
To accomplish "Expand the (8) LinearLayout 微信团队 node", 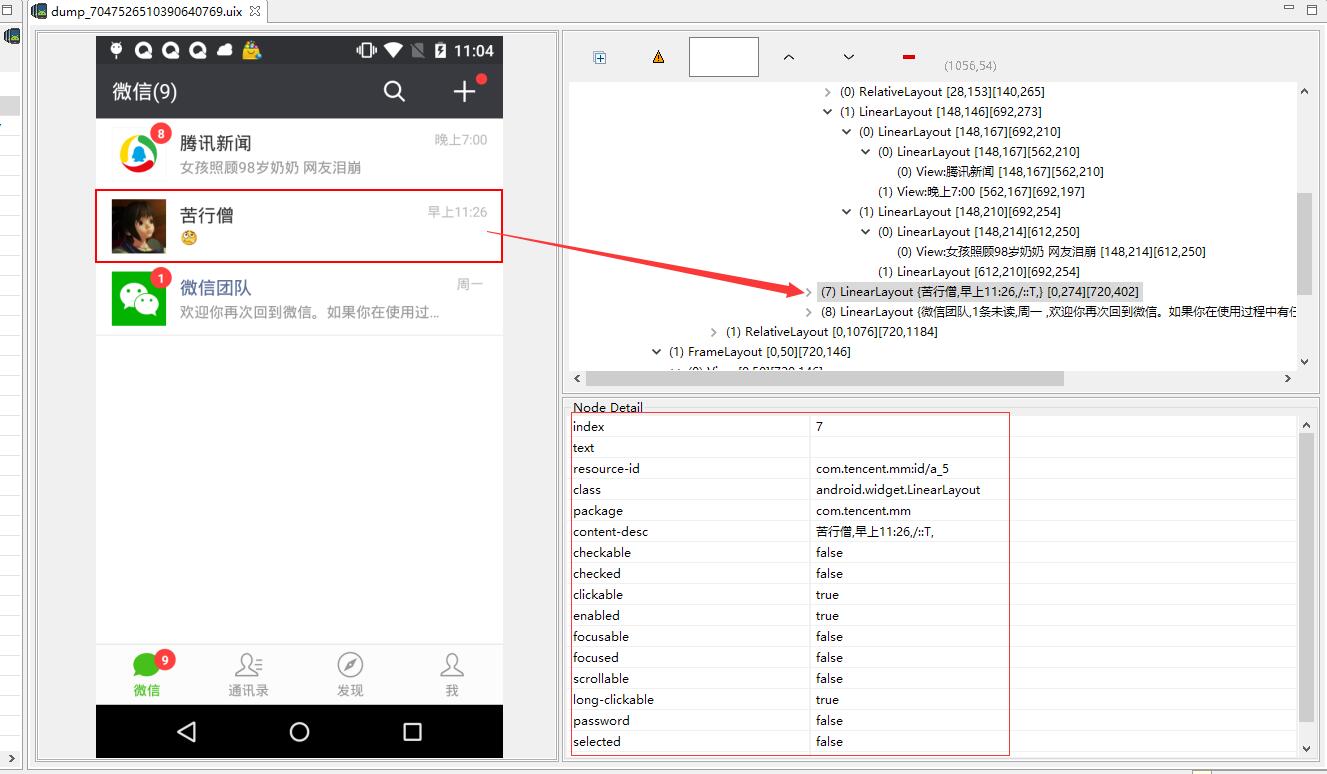I will (x=809, y=312).
